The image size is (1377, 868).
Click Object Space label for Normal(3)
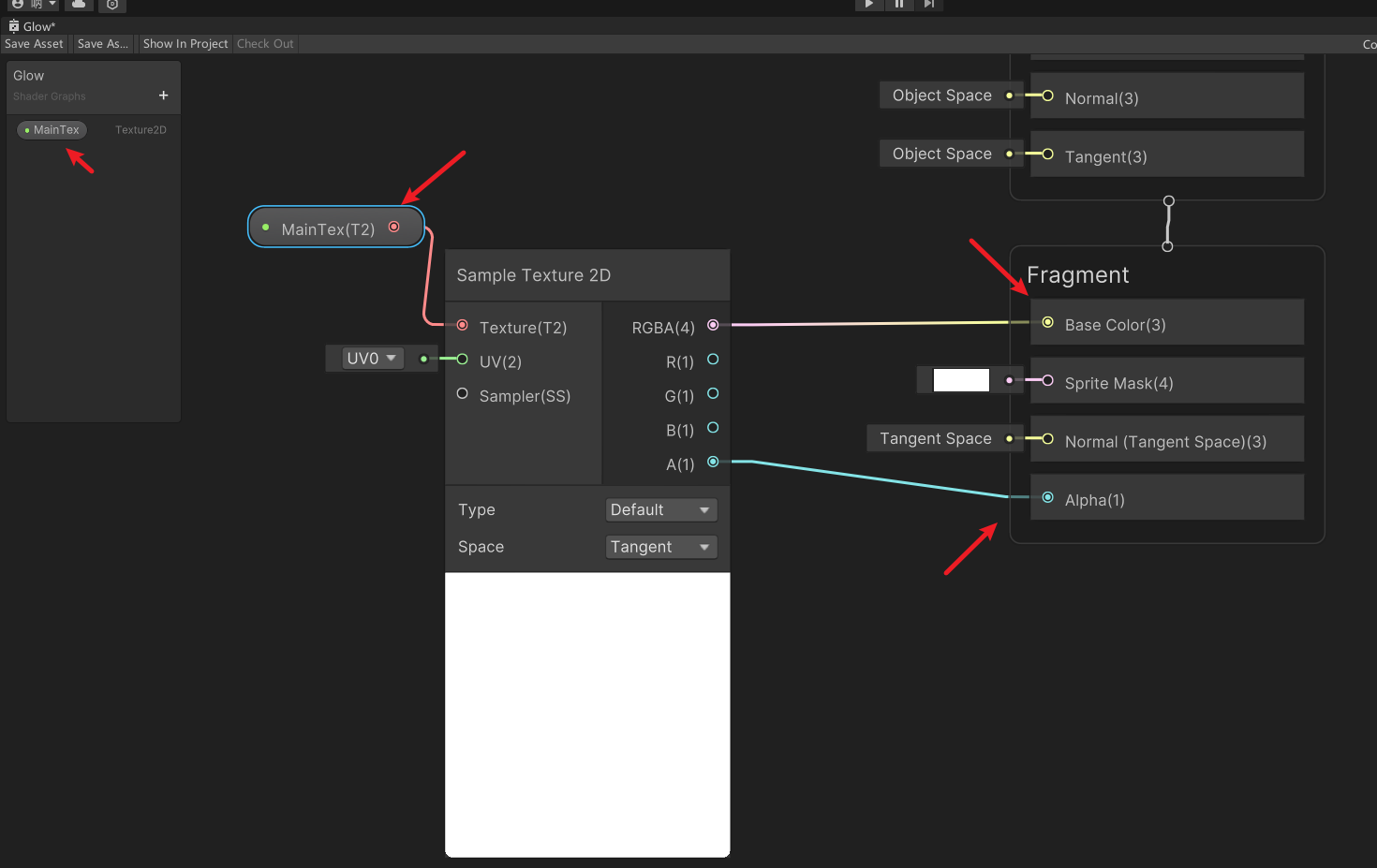pyautogui.click(x=941, y=96)
